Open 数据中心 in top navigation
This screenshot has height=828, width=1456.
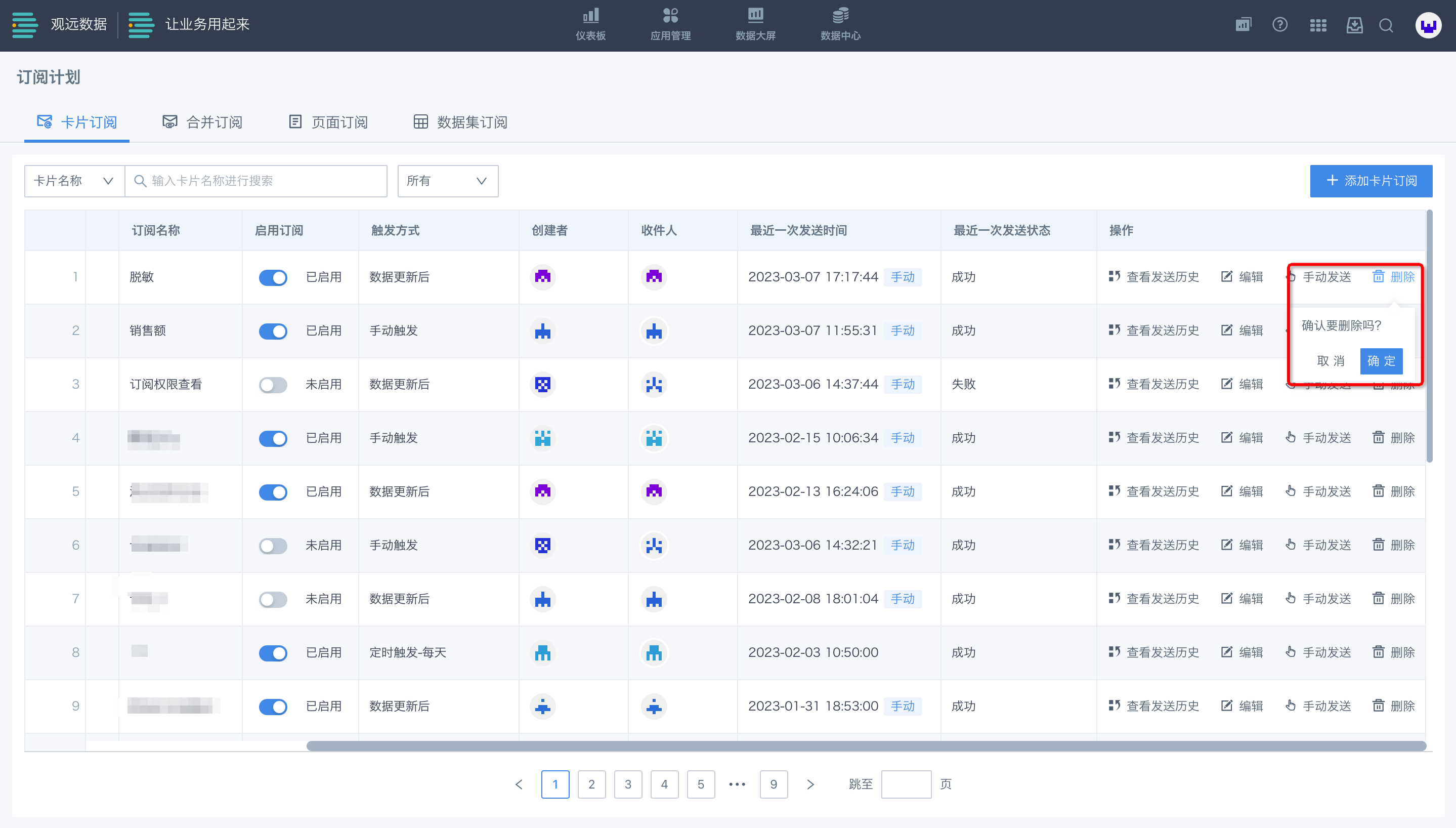[840, 24]
